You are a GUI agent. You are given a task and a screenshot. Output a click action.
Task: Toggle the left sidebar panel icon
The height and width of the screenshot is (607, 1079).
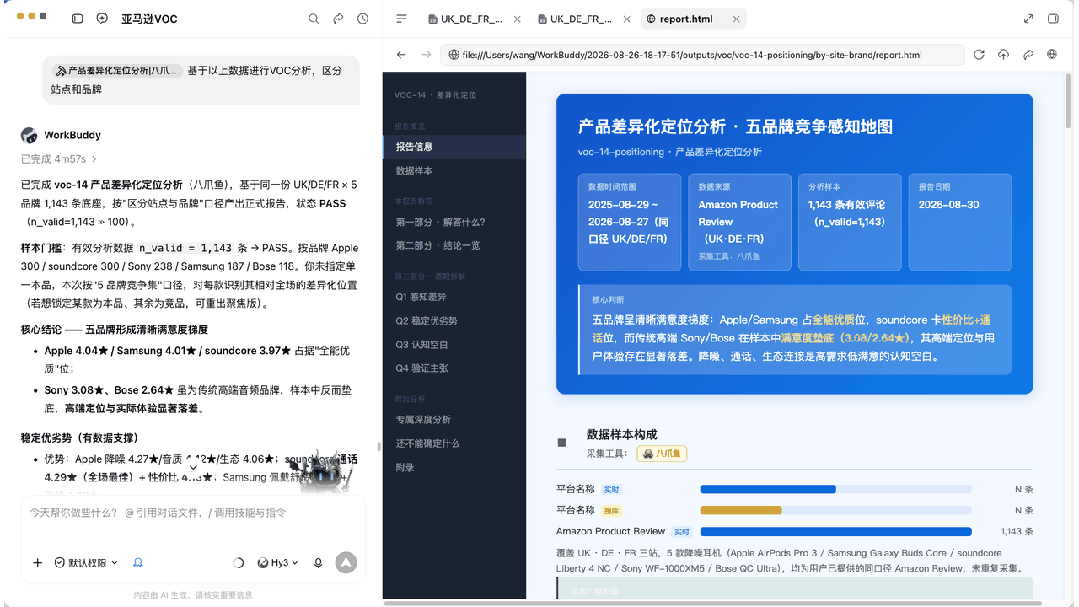click(78, 19)
